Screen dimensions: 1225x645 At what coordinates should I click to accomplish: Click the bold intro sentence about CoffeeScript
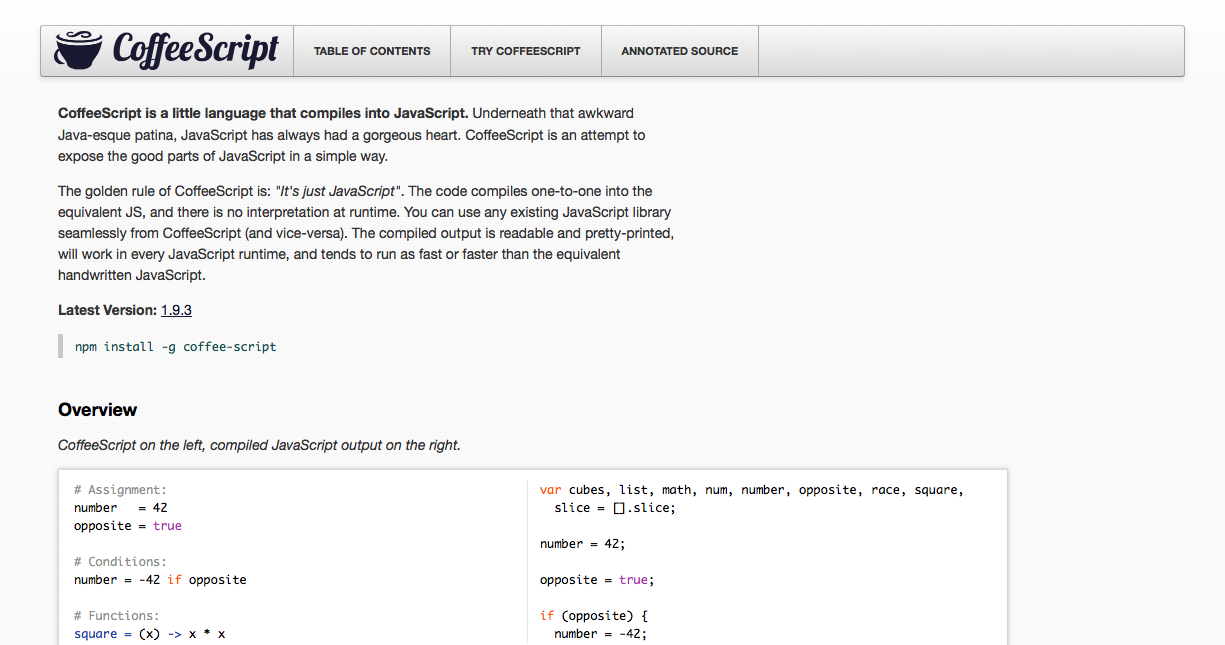(262, 113)
